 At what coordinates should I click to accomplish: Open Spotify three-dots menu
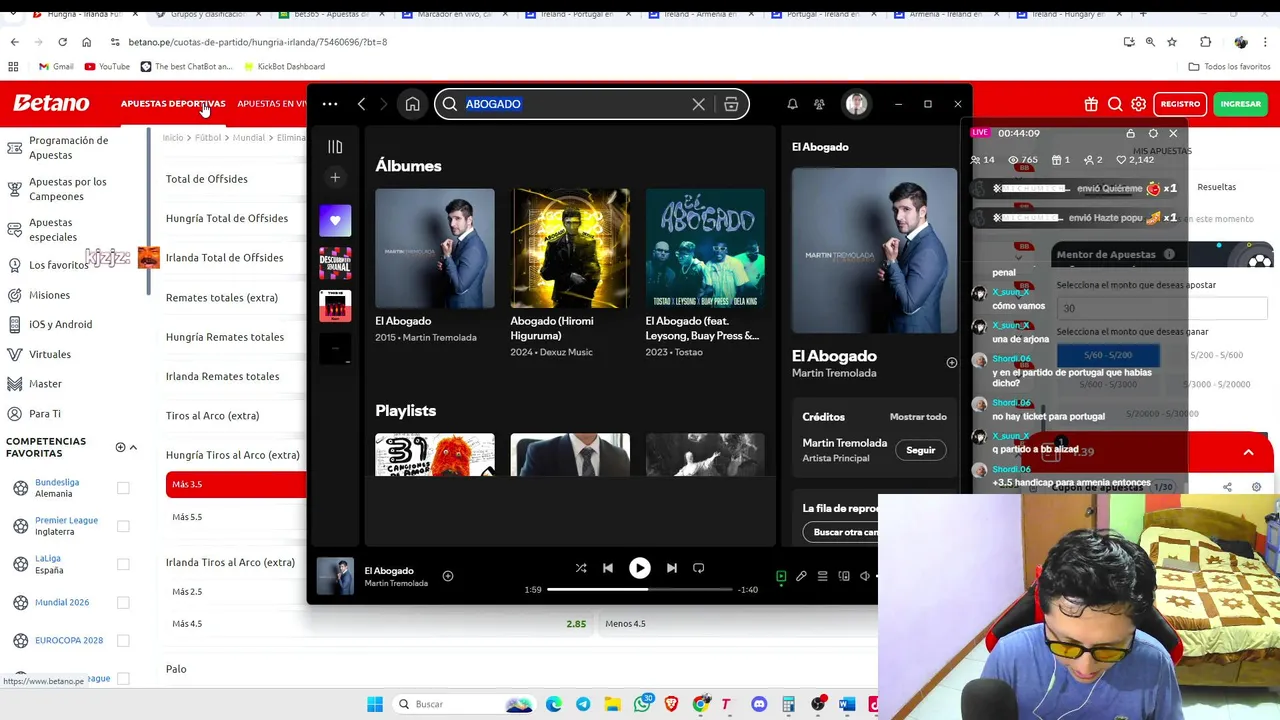click(330, 104)
